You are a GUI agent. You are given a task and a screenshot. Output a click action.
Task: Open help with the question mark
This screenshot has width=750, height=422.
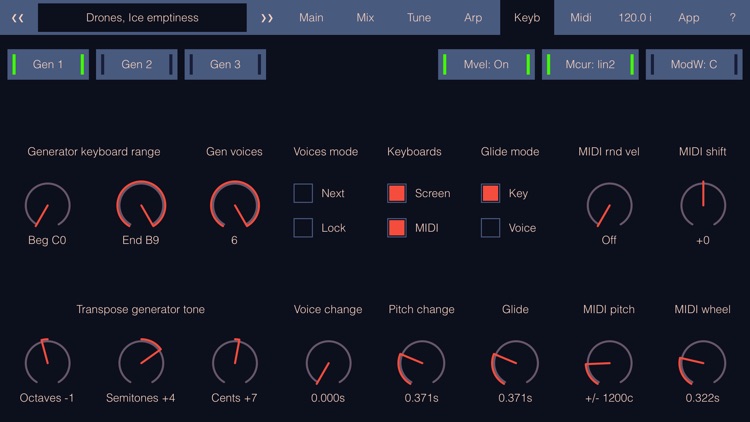(x=732, y=18)
